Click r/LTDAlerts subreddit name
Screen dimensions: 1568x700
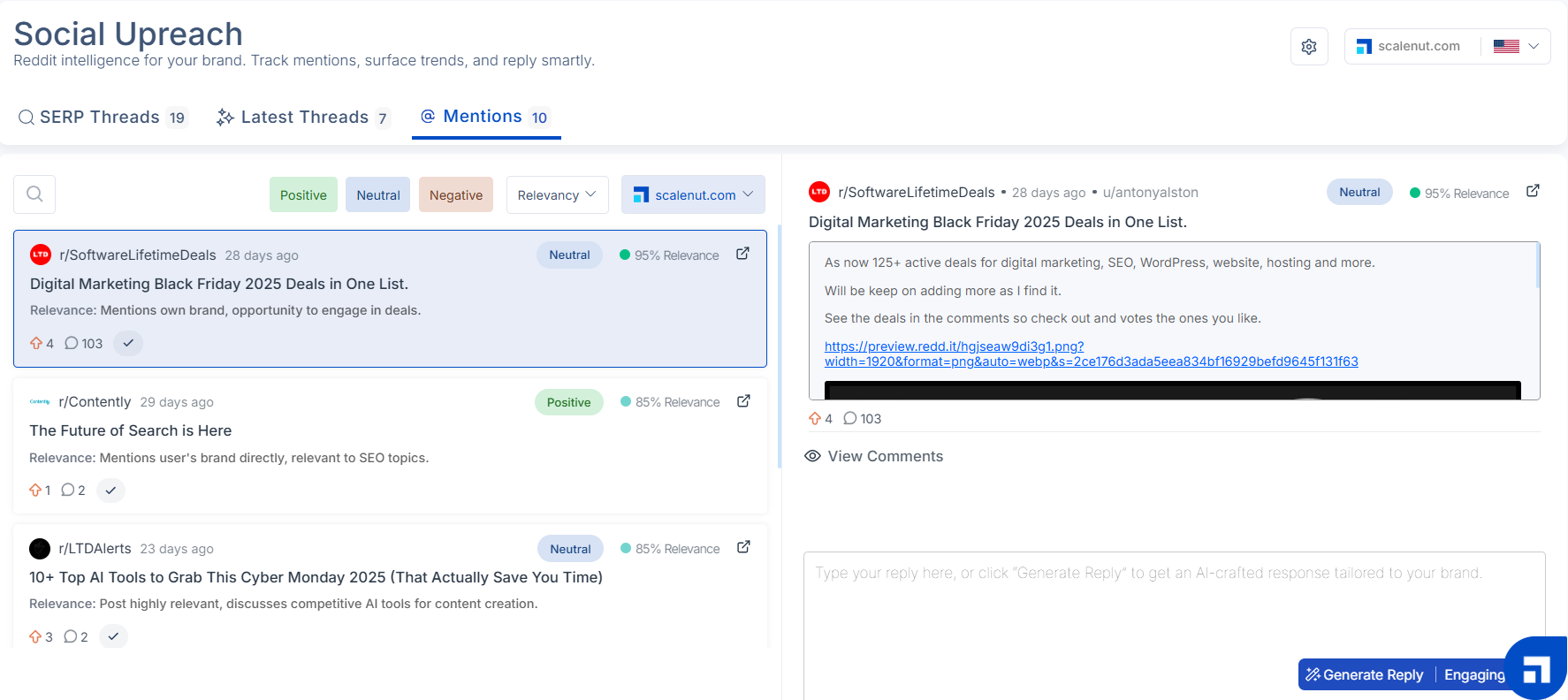(95, 548)
